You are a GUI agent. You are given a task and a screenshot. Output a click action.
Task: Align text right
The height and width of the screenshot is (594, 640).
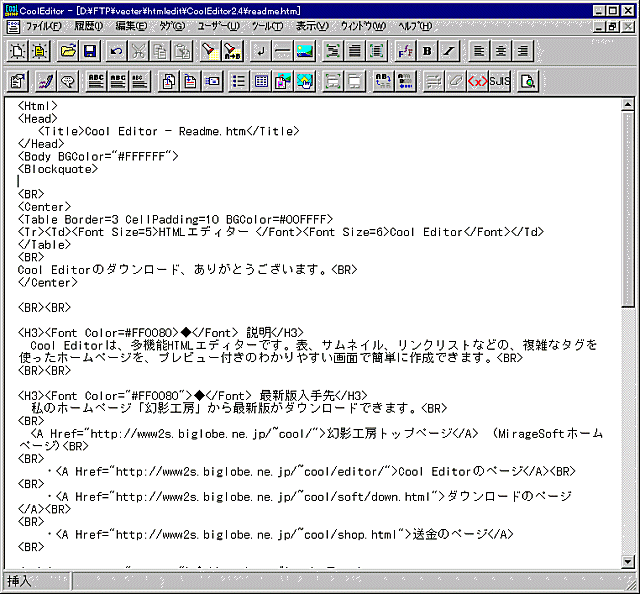[x=523, y=51]
